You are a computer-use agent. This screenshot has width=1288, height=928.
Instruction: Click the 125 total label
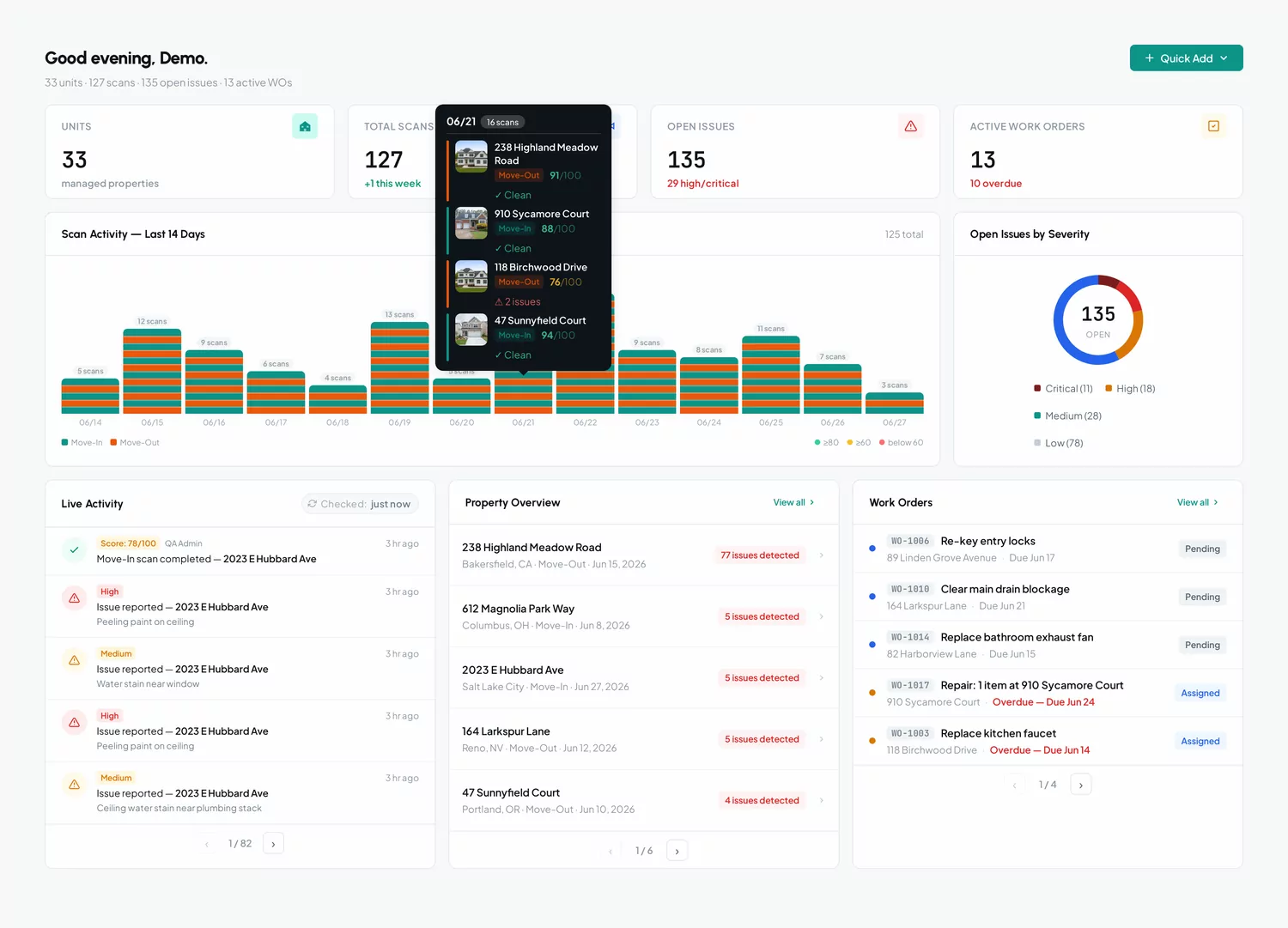coord(904,234)
